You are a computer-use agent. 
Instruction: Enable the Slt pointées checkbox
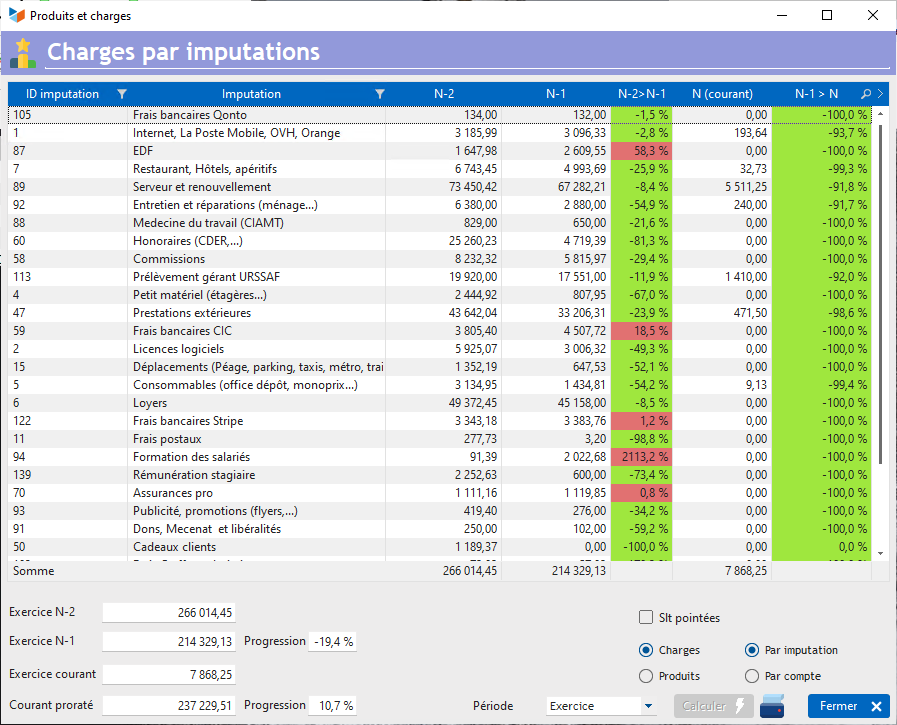tap(646, 618)
